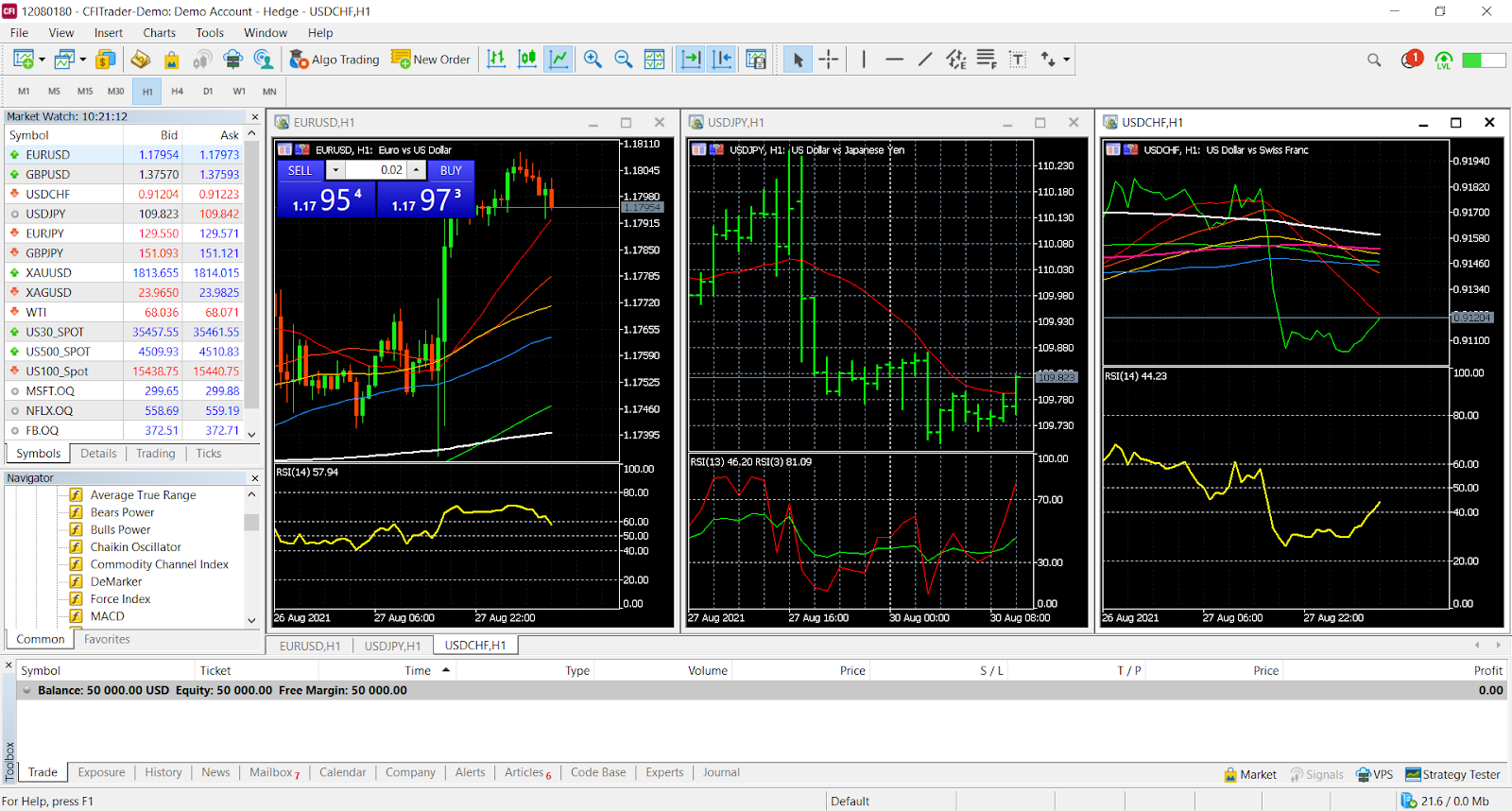Select the arrows objects tool

coord(1048,60)
